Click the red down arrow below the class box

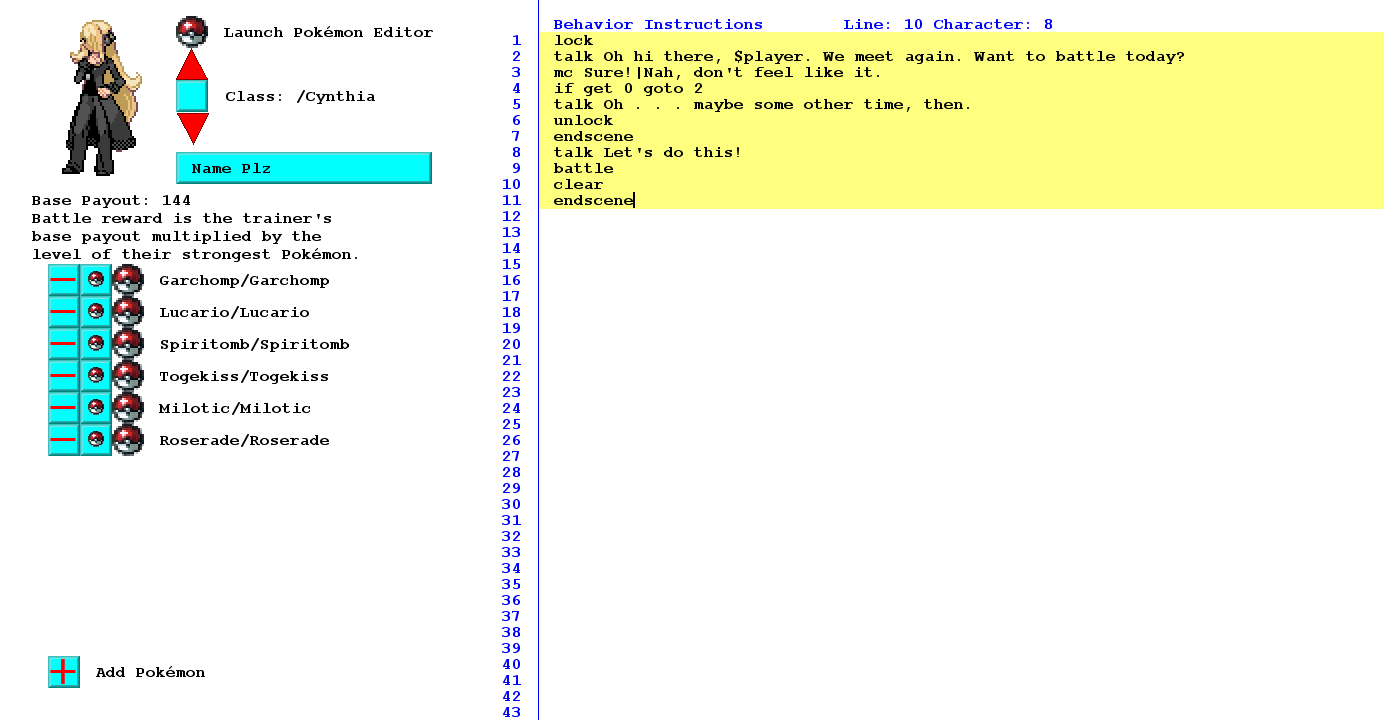(192, 127)
